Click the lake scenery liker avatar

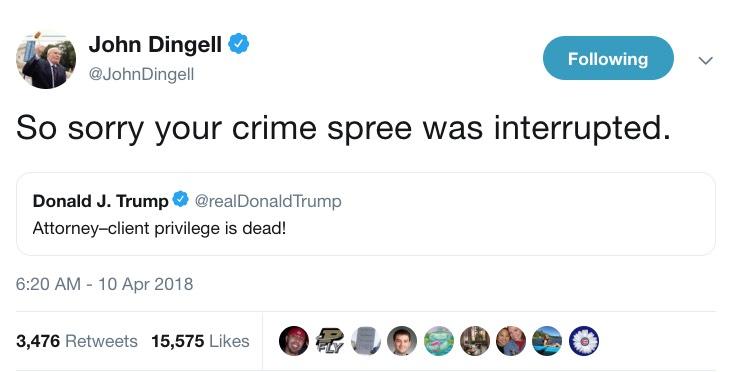click(x=547, y=340)
